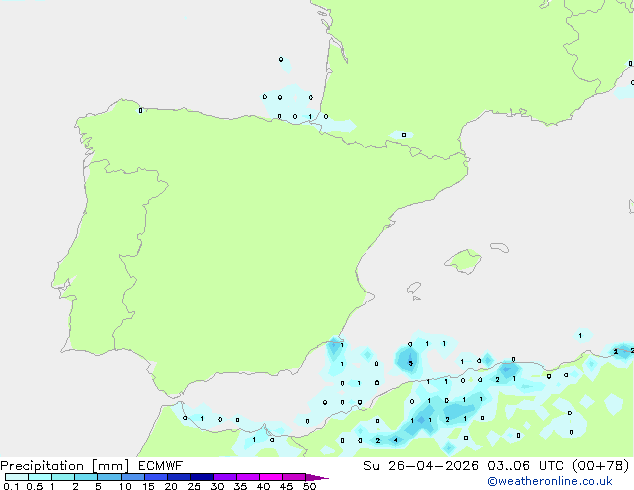Image resolution: width=634 pixels, height=490 pixels.
Task: Click the "15" legend scale label
Action: click(148, 486)
